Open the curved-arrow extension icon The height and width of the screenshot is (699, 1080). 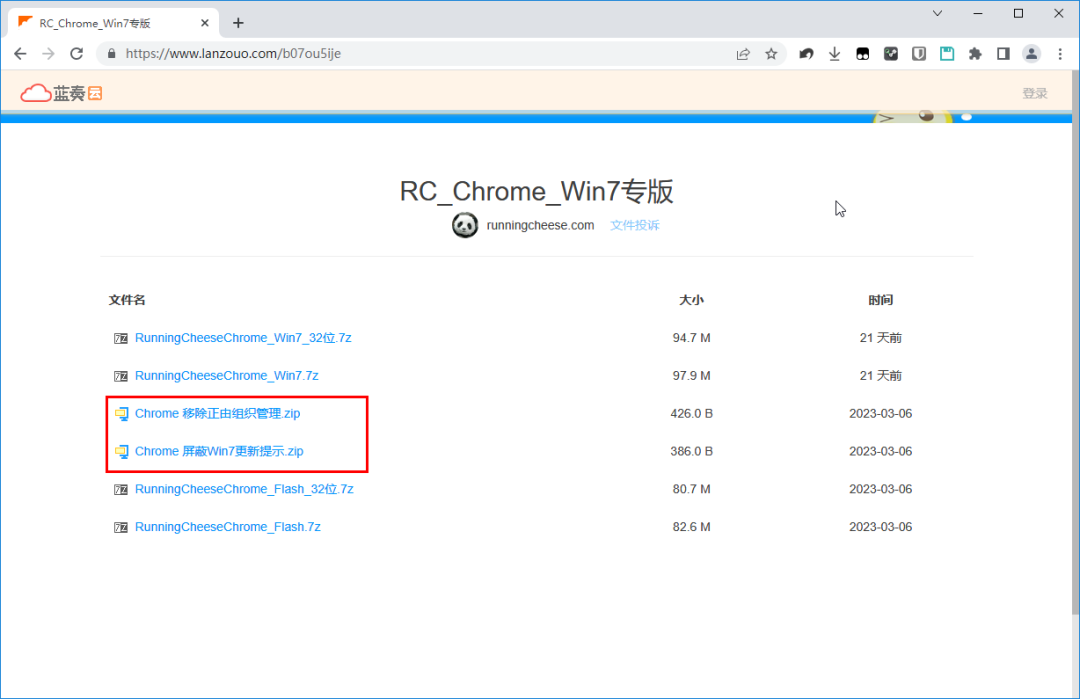806,54
